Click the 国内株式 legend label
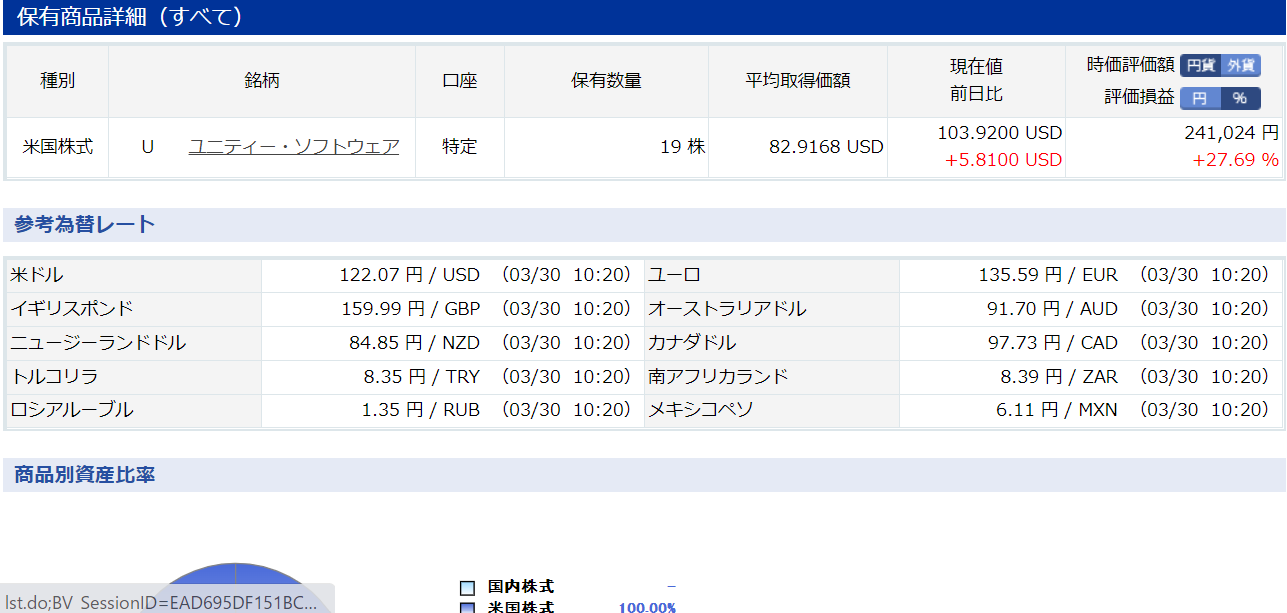The image size is (1287, 613). pyautogui.click(x=521, y=587)
